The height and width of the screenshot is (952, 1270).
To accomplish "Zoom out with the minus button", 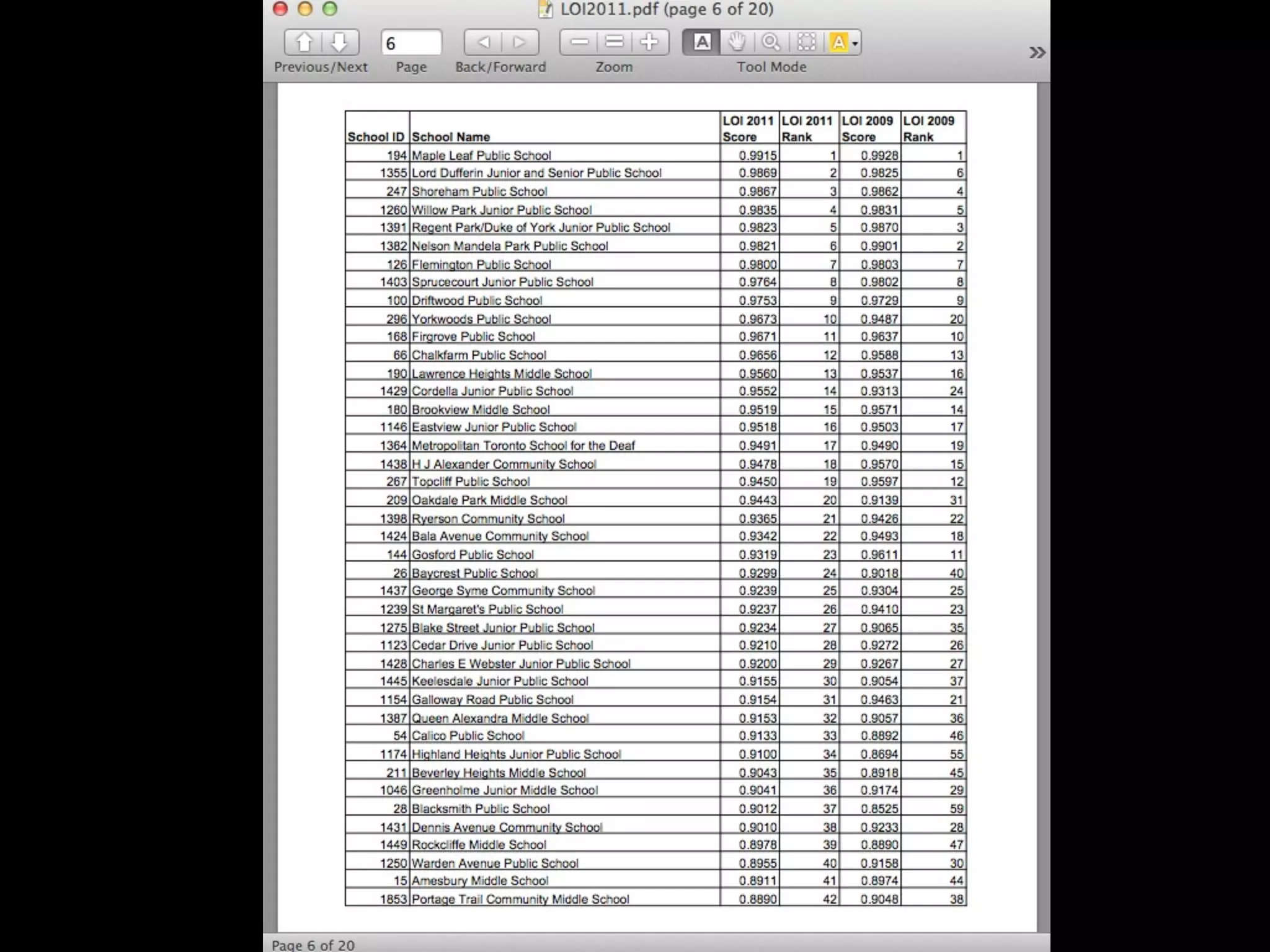I will click(x=579, y=43).
